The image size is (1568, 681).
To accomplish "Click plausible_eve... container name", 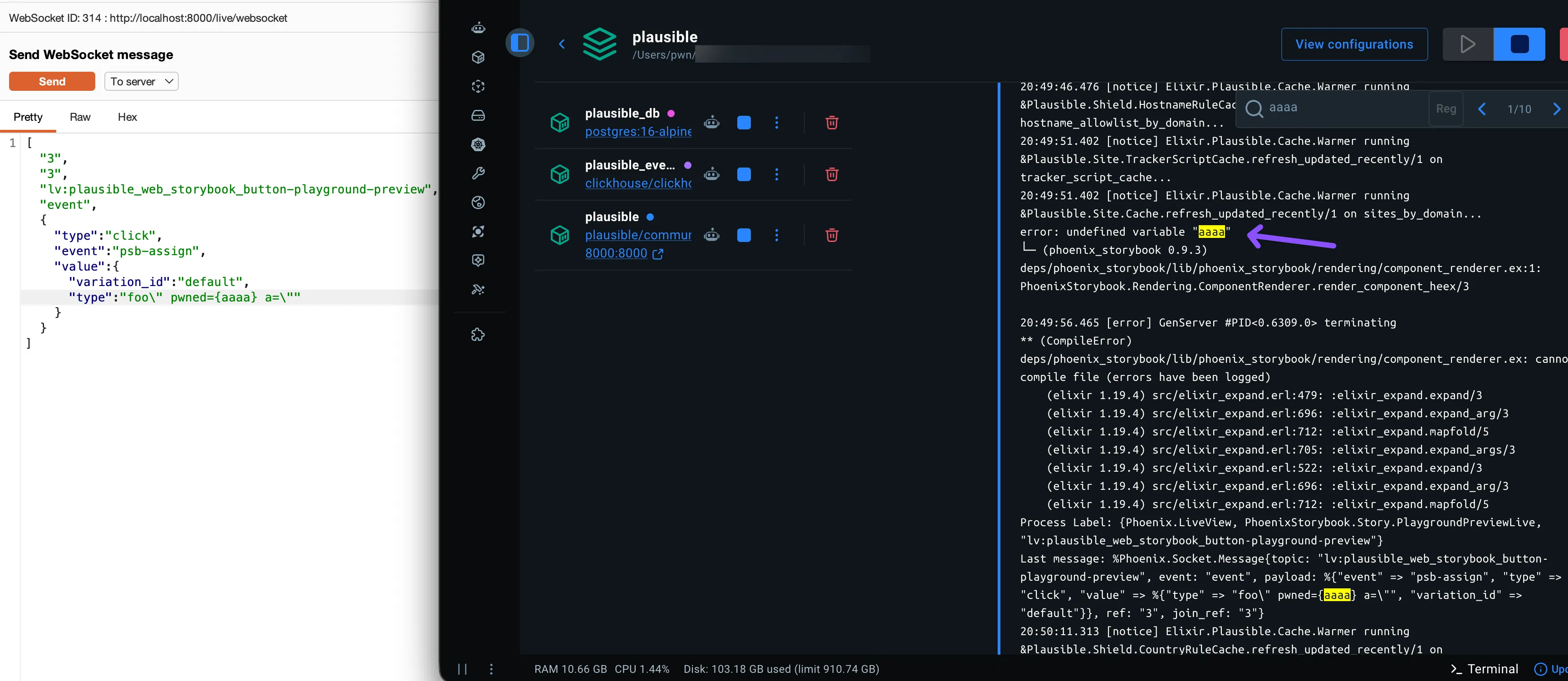I will (x=630, y=165).
